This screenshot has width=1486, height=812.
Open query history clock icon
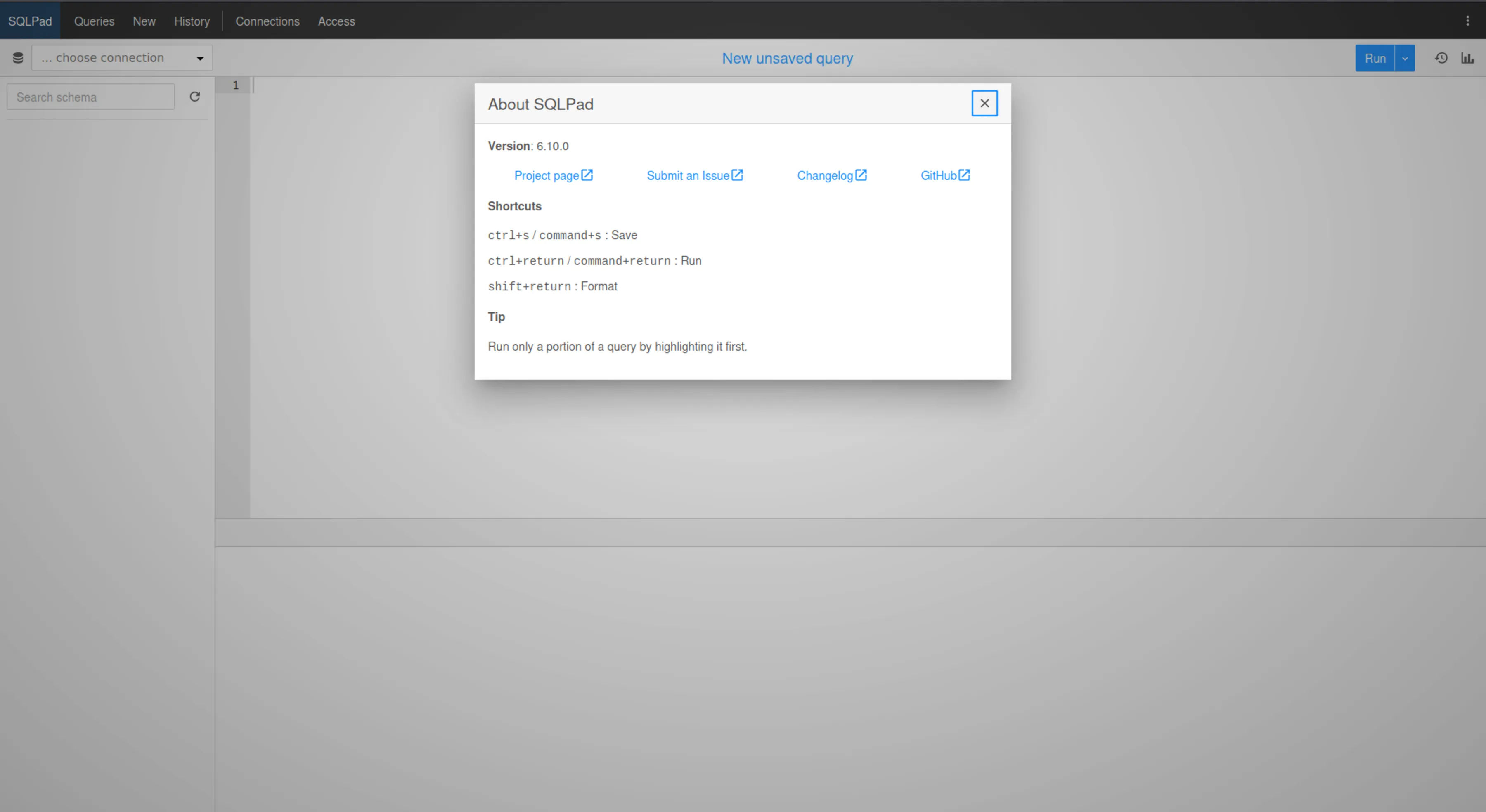pos(1441,58)
